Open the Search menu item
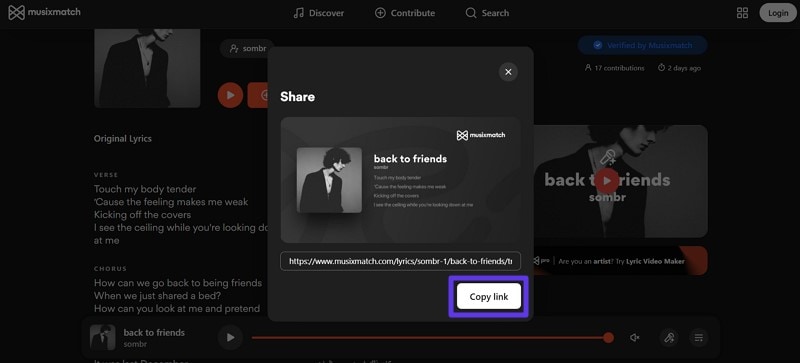Screen dimensions: 800x363 [487, 13]
